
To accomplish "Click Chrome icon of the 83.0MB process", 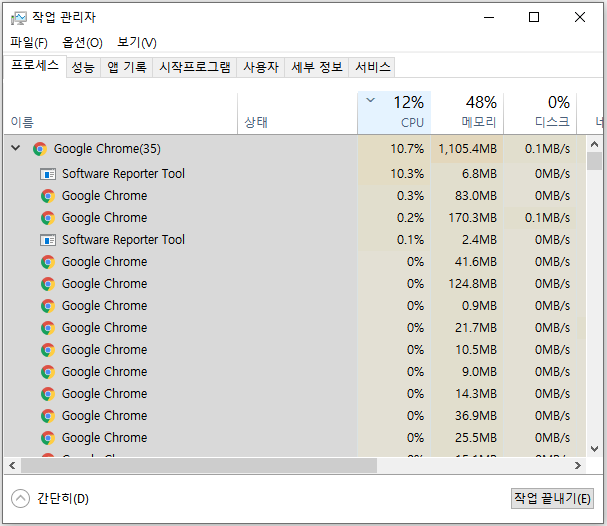I will 48,196.
